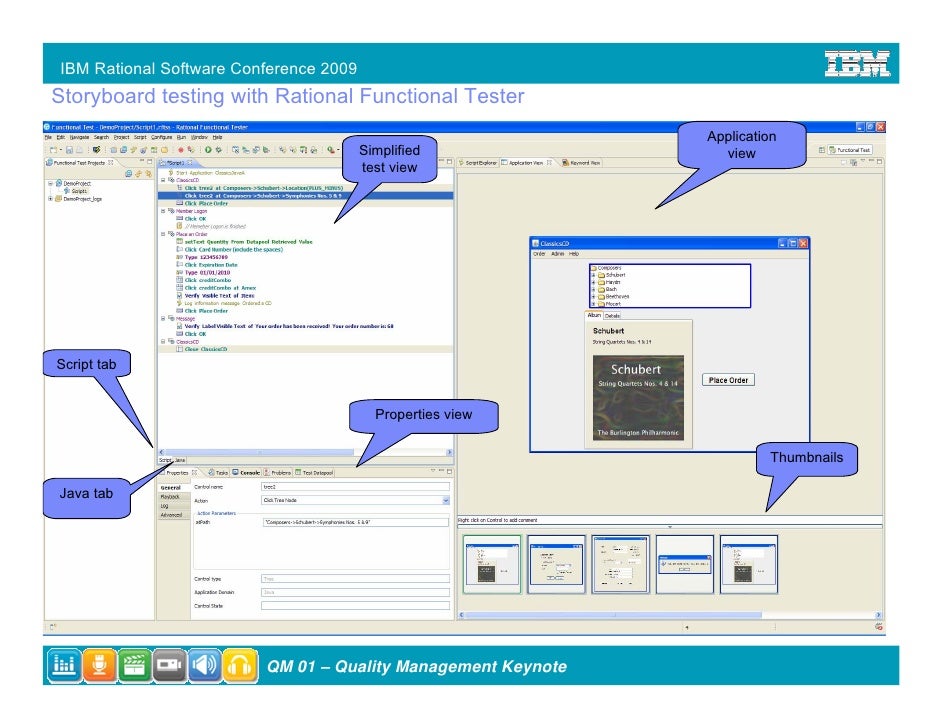Click the yellow headphones icon in footer
942x728 pixels.
(x=240, y=666)
